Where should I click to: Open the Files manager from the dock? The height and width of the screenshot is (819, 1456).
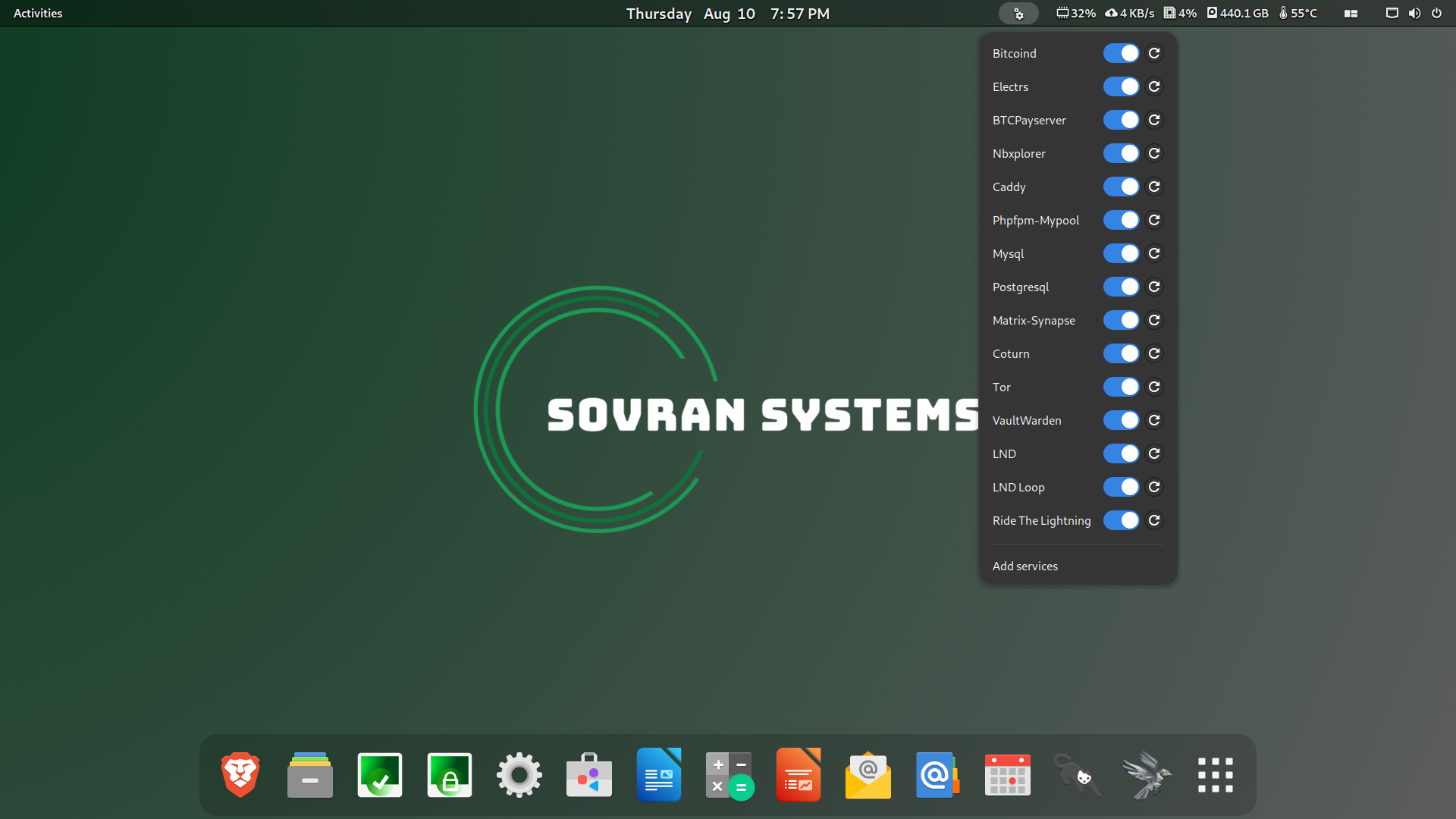310,775
